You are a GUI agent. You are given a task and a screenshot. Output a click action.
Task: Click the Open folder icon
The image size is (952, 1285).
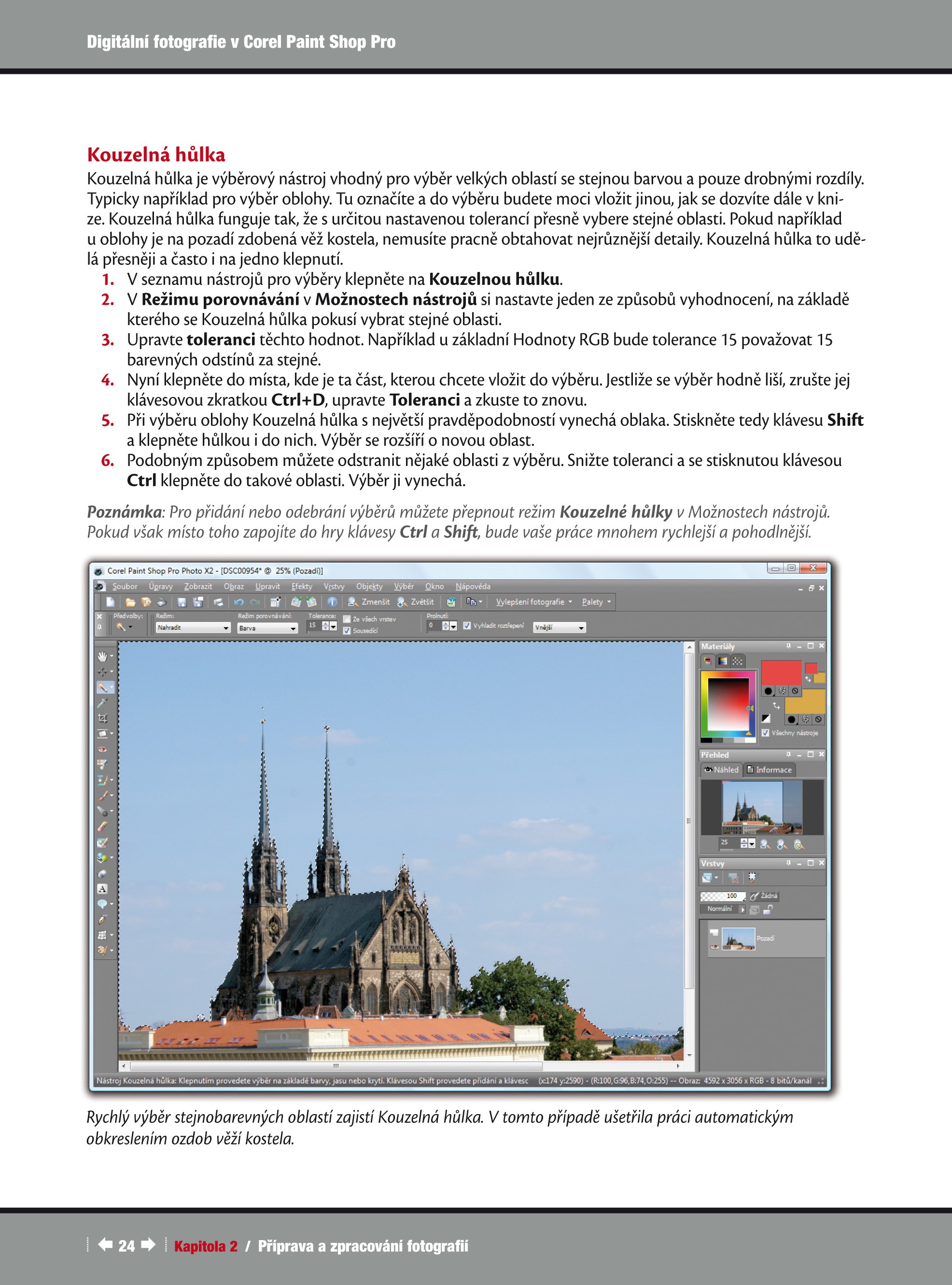point(130,602)
